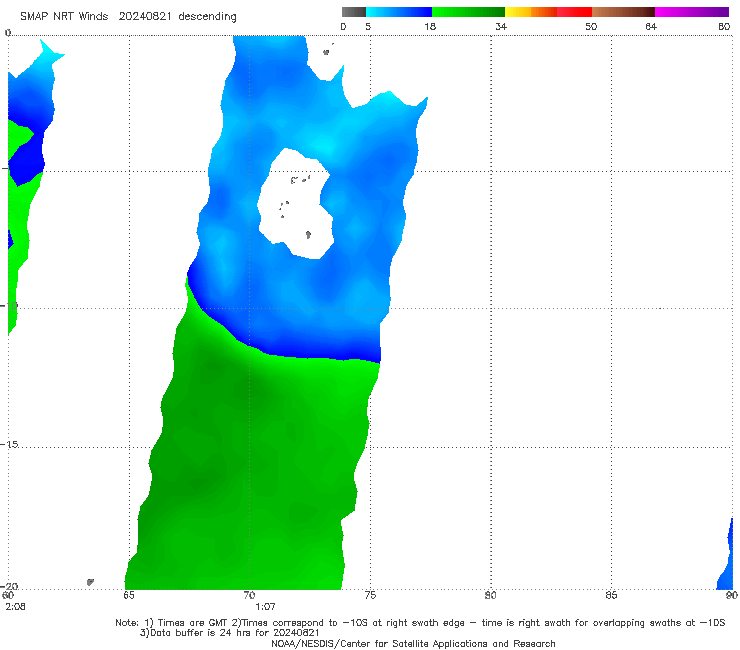Click the blue 5–18 segment of the color bar
The image size is (740, 650).
pos(399,12)
